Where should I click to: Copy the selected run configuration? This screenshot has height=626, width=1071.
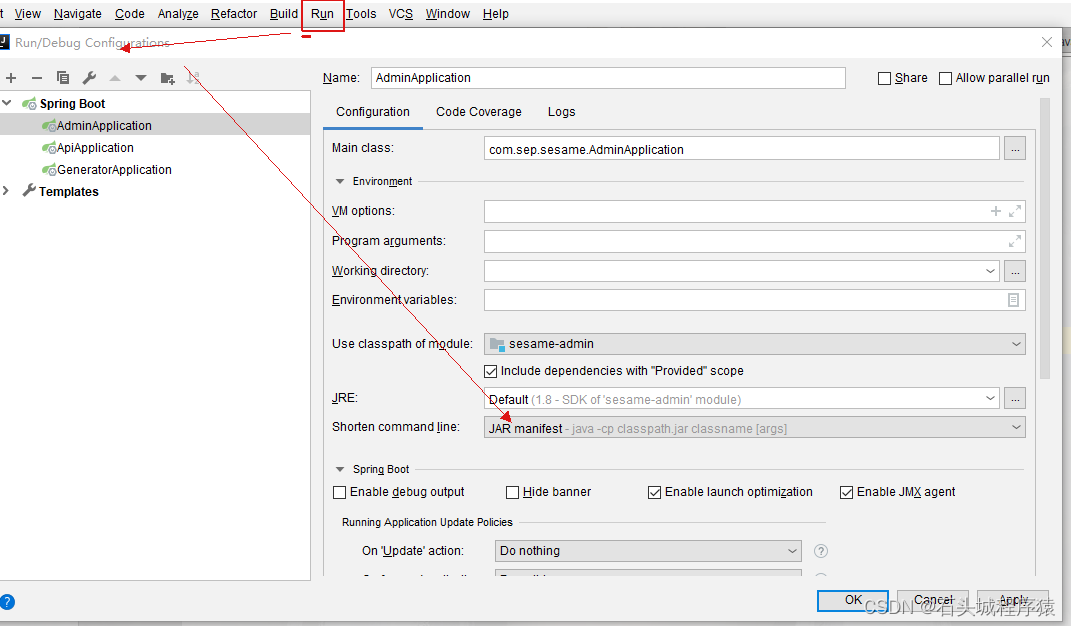pyautogui.click(x=62, y=77)
